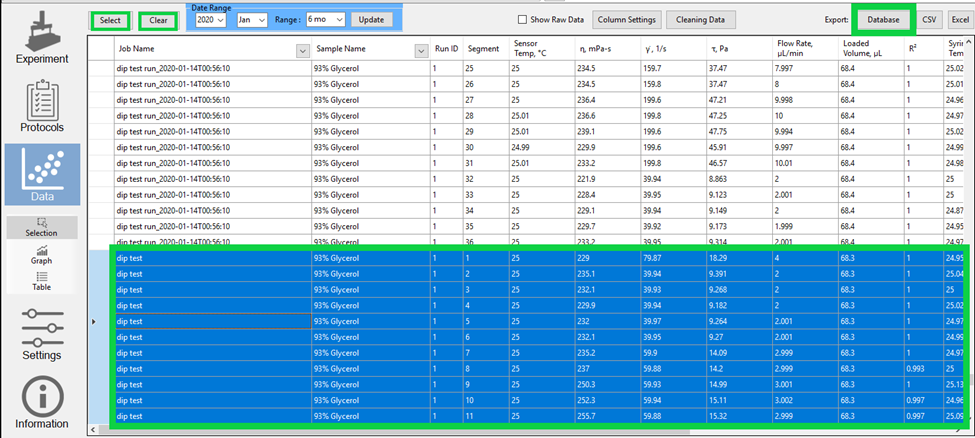The height and width of the screenshot is (438, 975).
Task: Click the Date Range label
Action: [211, 7]
